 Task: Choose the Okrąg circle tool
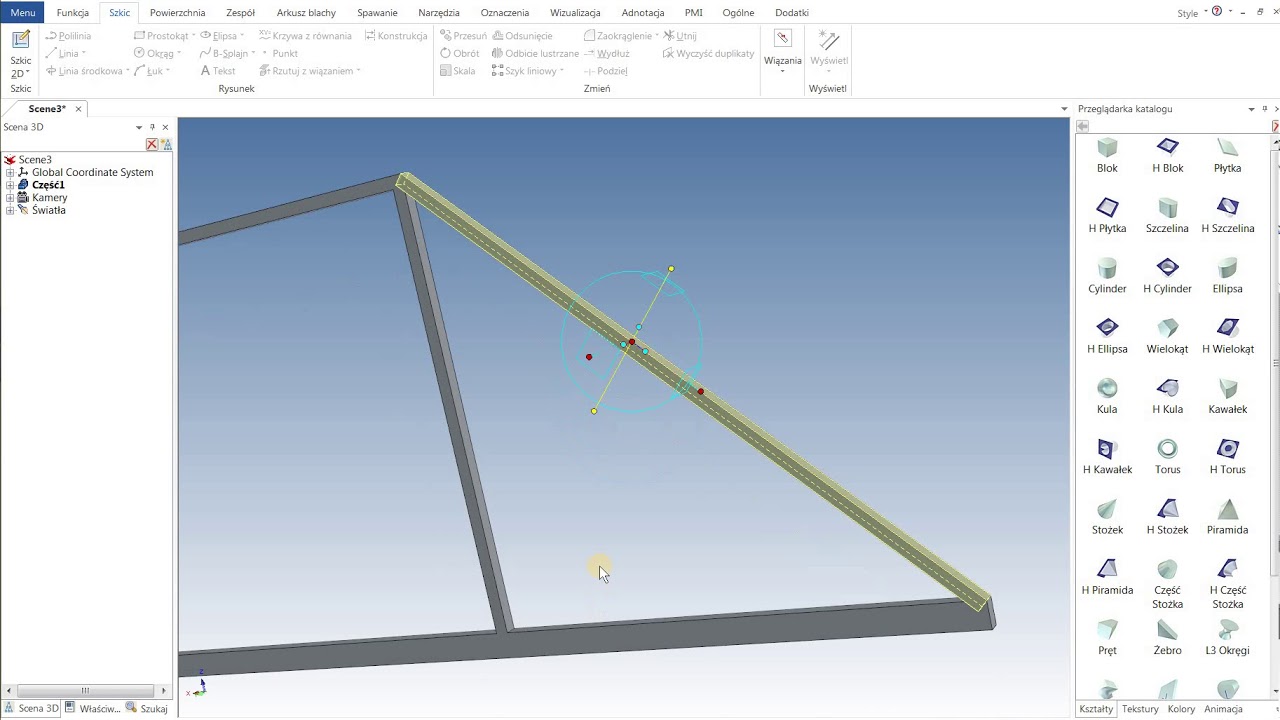(x=157, y=53)
